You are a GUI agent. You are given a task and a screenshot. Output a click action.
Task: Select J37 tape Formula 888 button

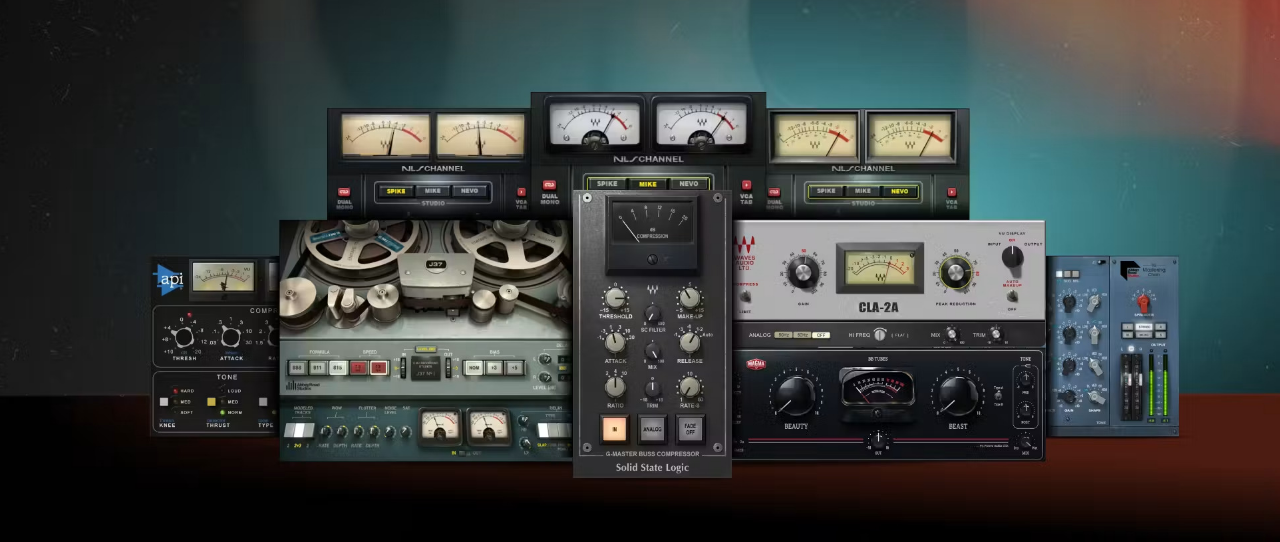pos(297,368)
